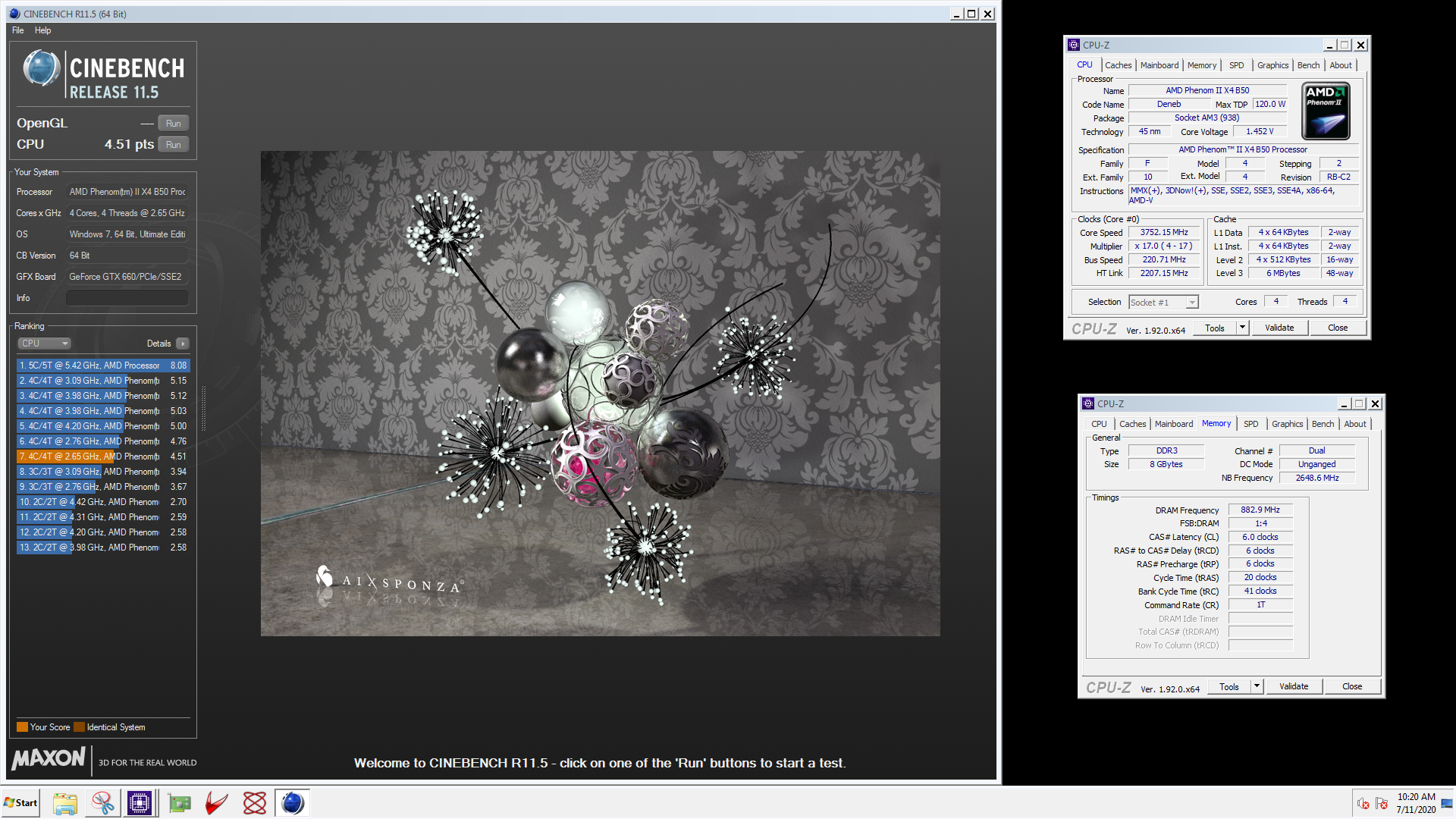Click upper CPU-Z window title icon

[1074, 45]
